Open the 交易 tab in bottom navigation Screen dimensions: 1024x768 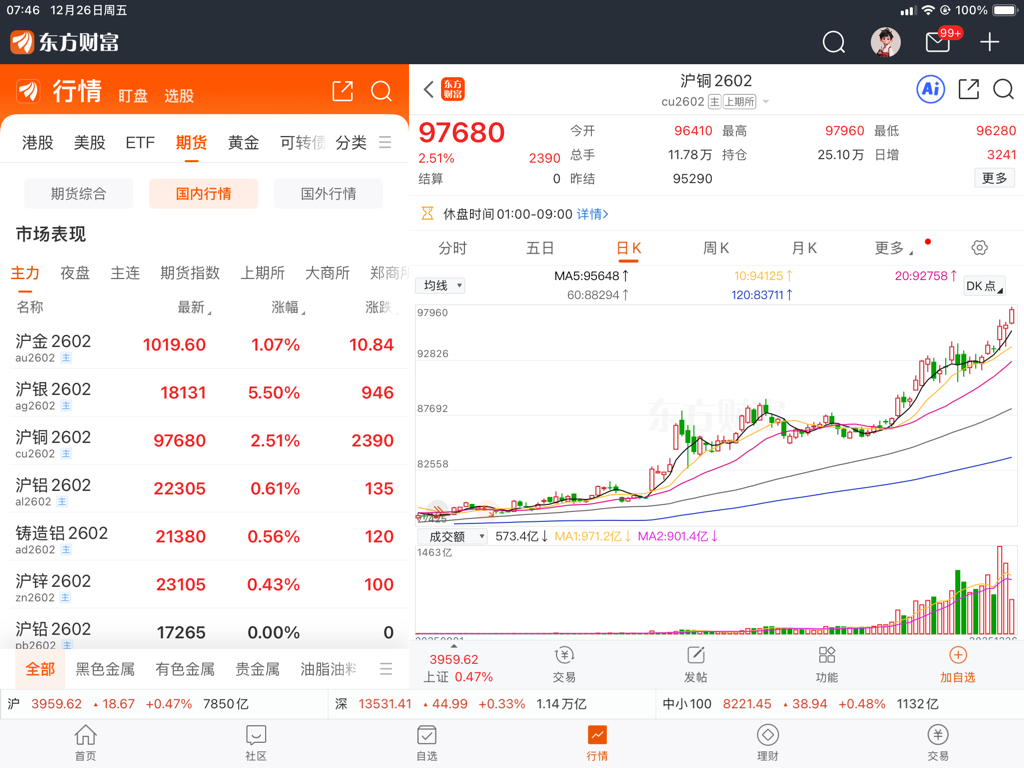(x=938, y=743)
